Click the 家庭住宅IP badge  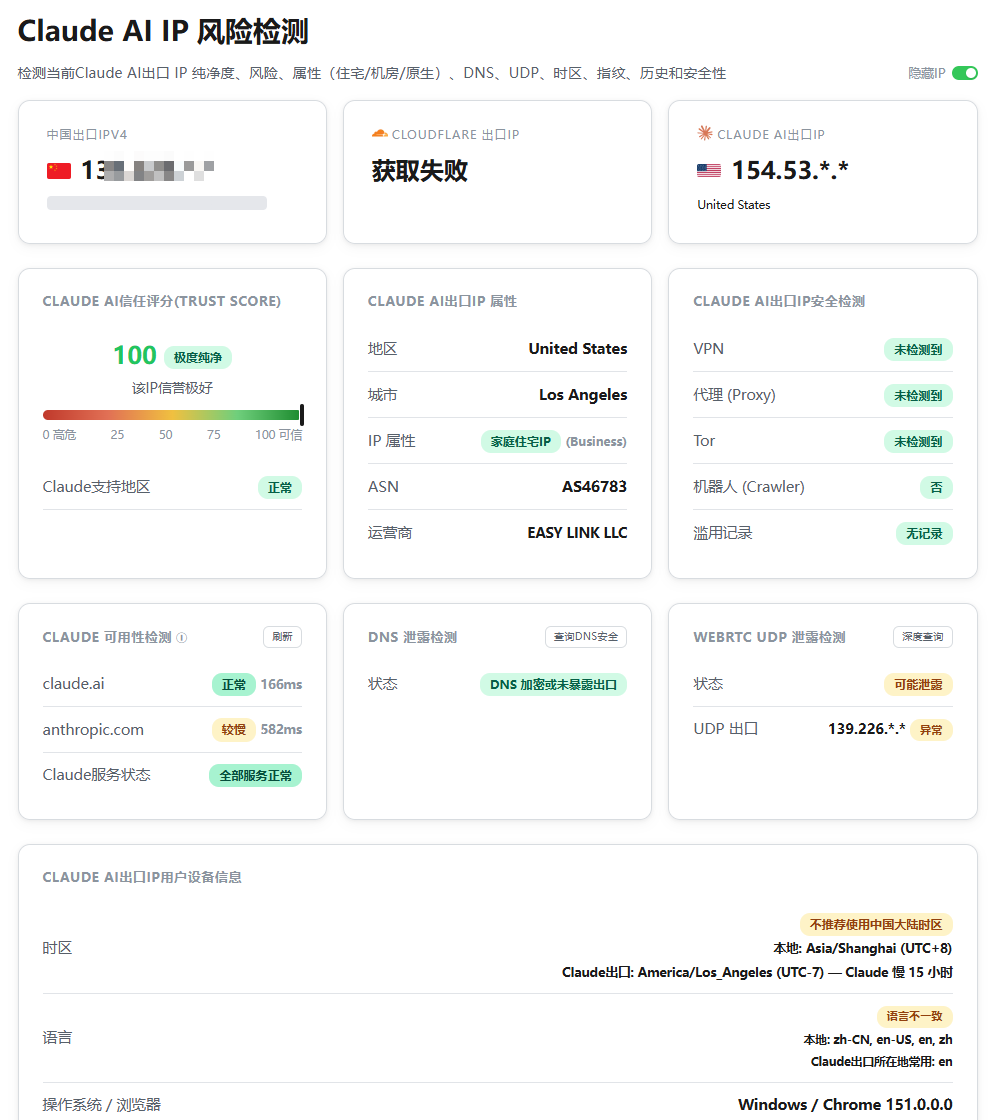(521, 441)
